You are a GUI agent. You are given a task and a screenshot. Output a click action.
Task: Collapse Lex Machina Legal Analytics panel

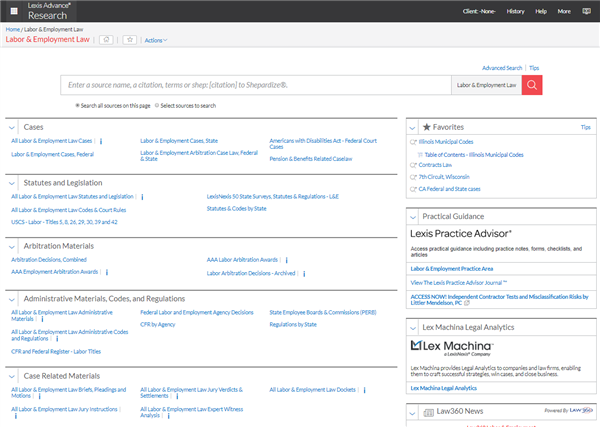click(x=412, y=328)
